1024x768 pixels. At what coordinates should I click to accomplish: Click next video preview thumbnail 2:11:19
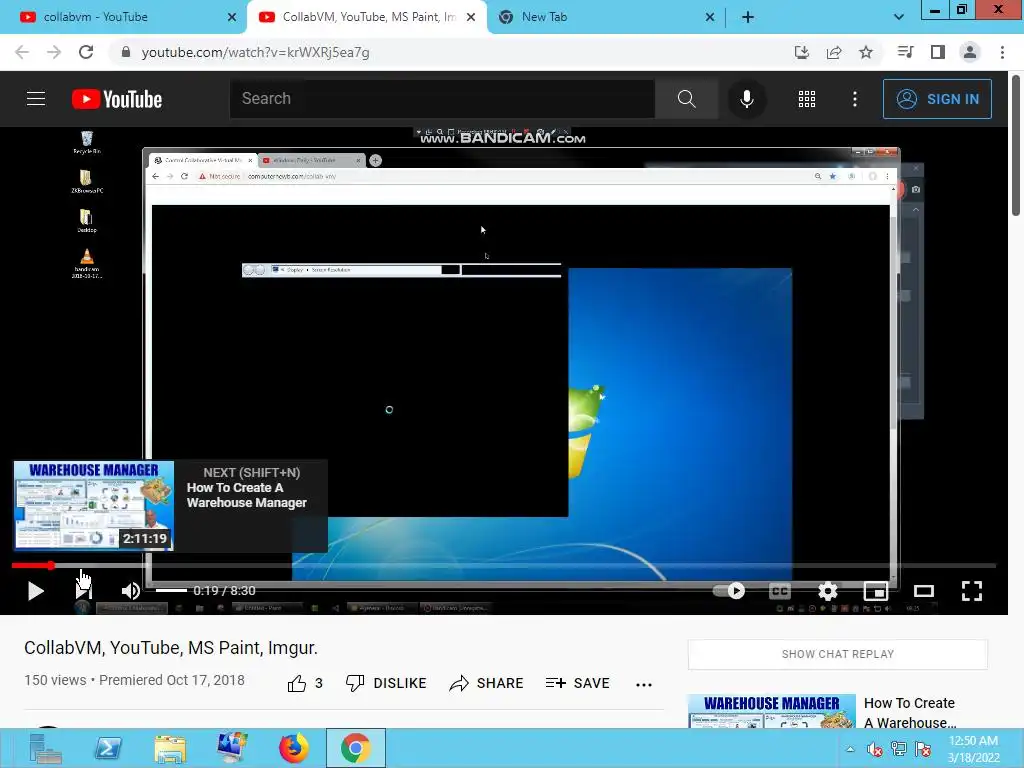click(x=94, y=505)
